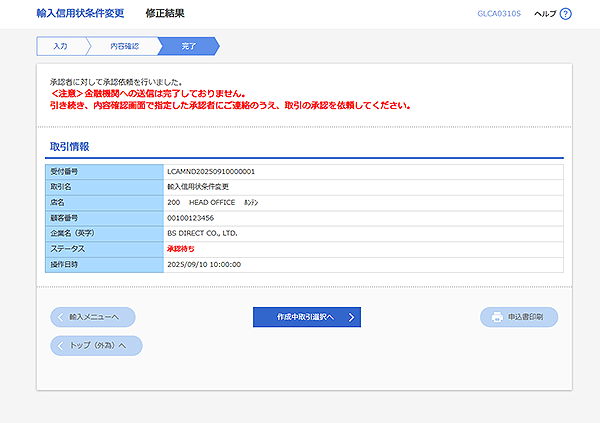This screenshot has width=600, height=423.
Task: Click the screen ID GLCA03105
Action: click(499, 14)
